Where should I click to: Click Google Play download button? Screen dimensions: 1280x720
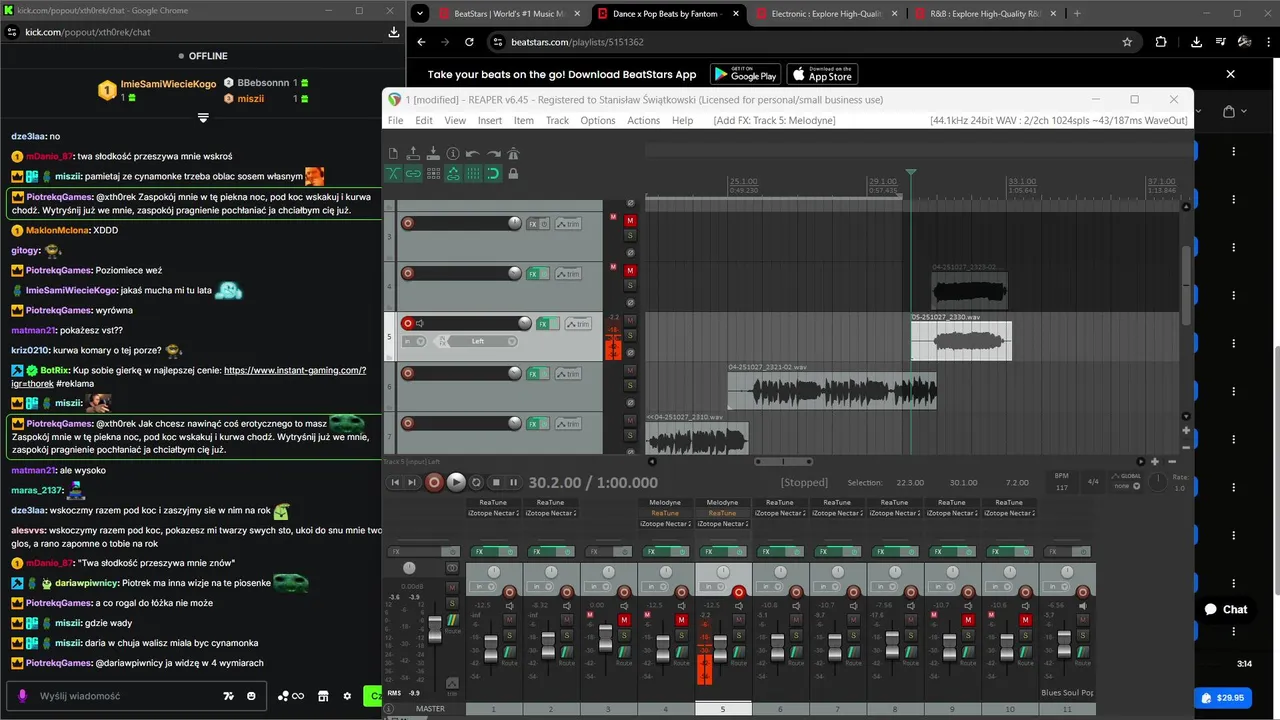pyautogui.click(x=746, y=74)
